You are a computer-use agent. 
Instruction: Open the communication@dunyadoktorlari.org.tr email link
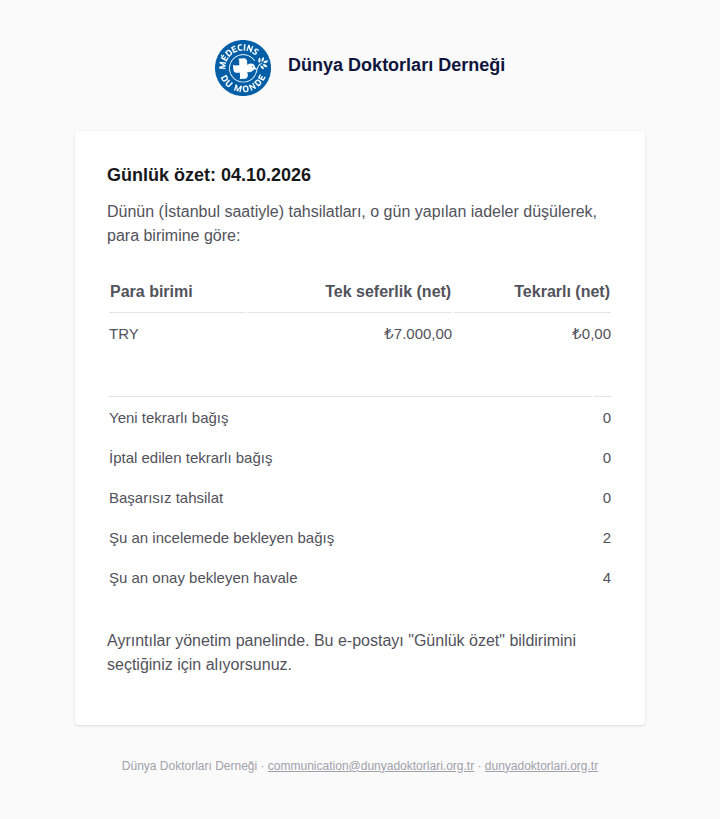(x=371, y=766)
